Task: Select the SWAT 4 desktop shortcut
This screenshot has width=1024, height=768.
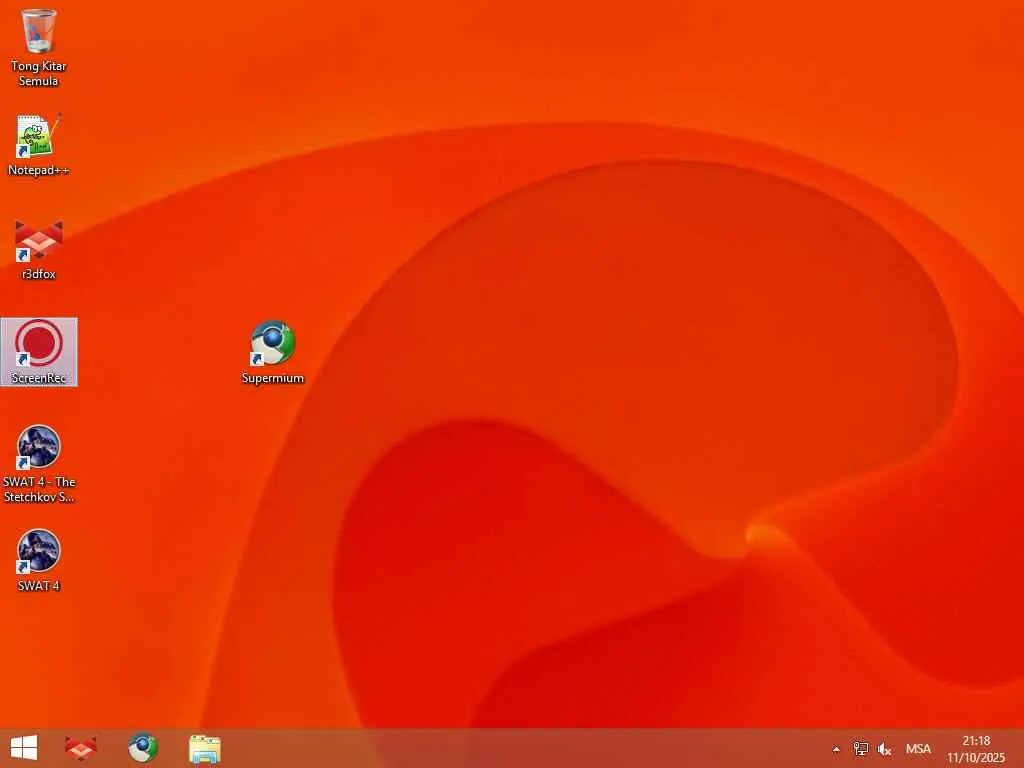Action: (x=39, y=560)
